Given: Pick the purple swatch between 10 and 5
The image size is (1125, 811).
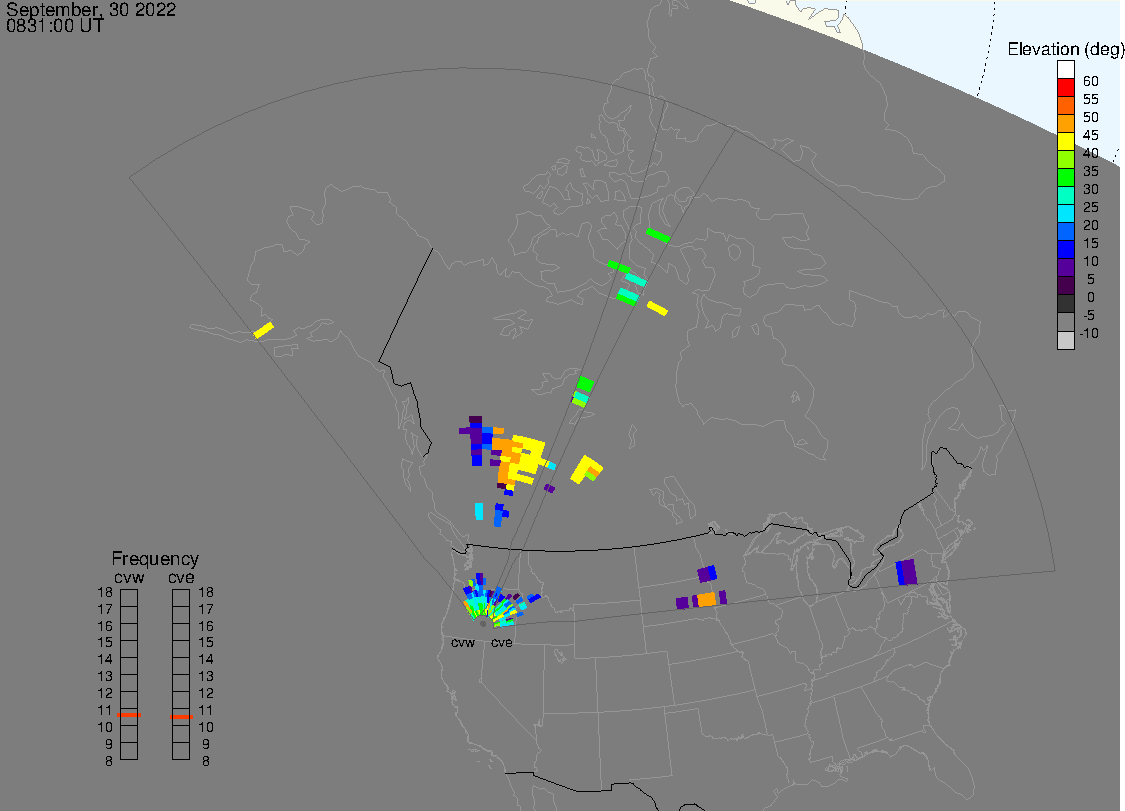Looking at the screenshot, I should [x=1065, y=268].
